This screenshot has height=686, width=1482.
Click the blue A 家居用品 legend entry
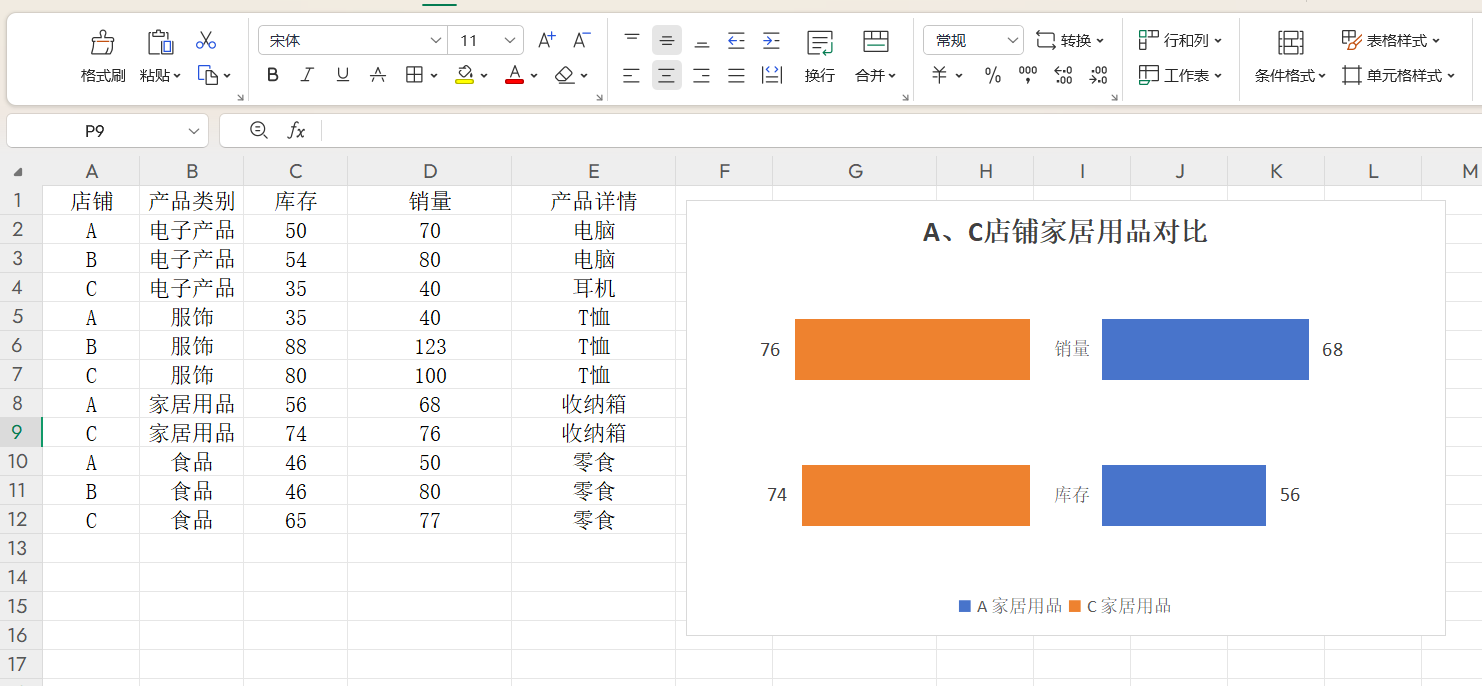pyautogui.click(x=1010, y=606)
